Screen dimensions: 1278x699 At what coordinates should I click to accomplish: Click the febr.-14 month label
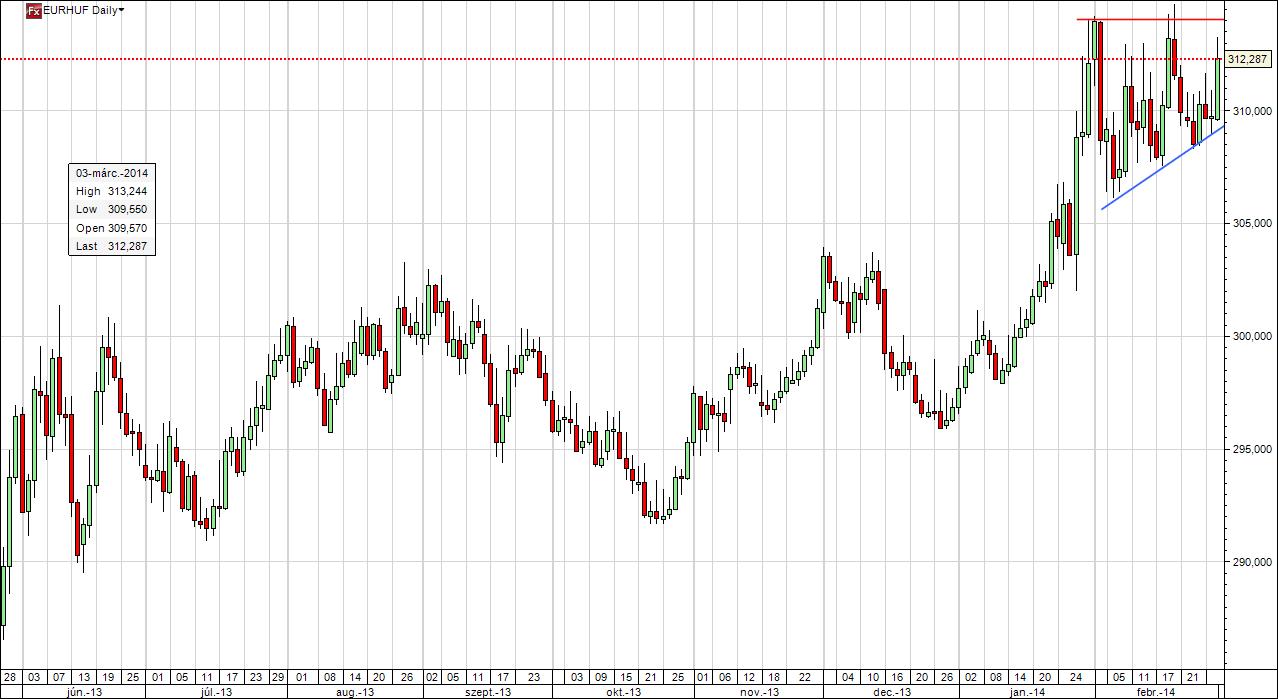pos(1155,692)
